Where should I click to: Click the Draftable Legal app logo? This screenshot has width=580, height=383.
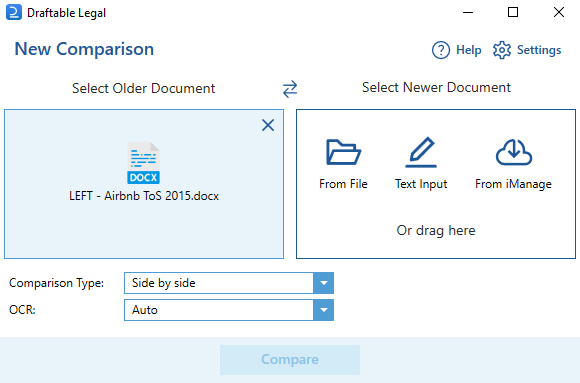(x=14, y=13)
